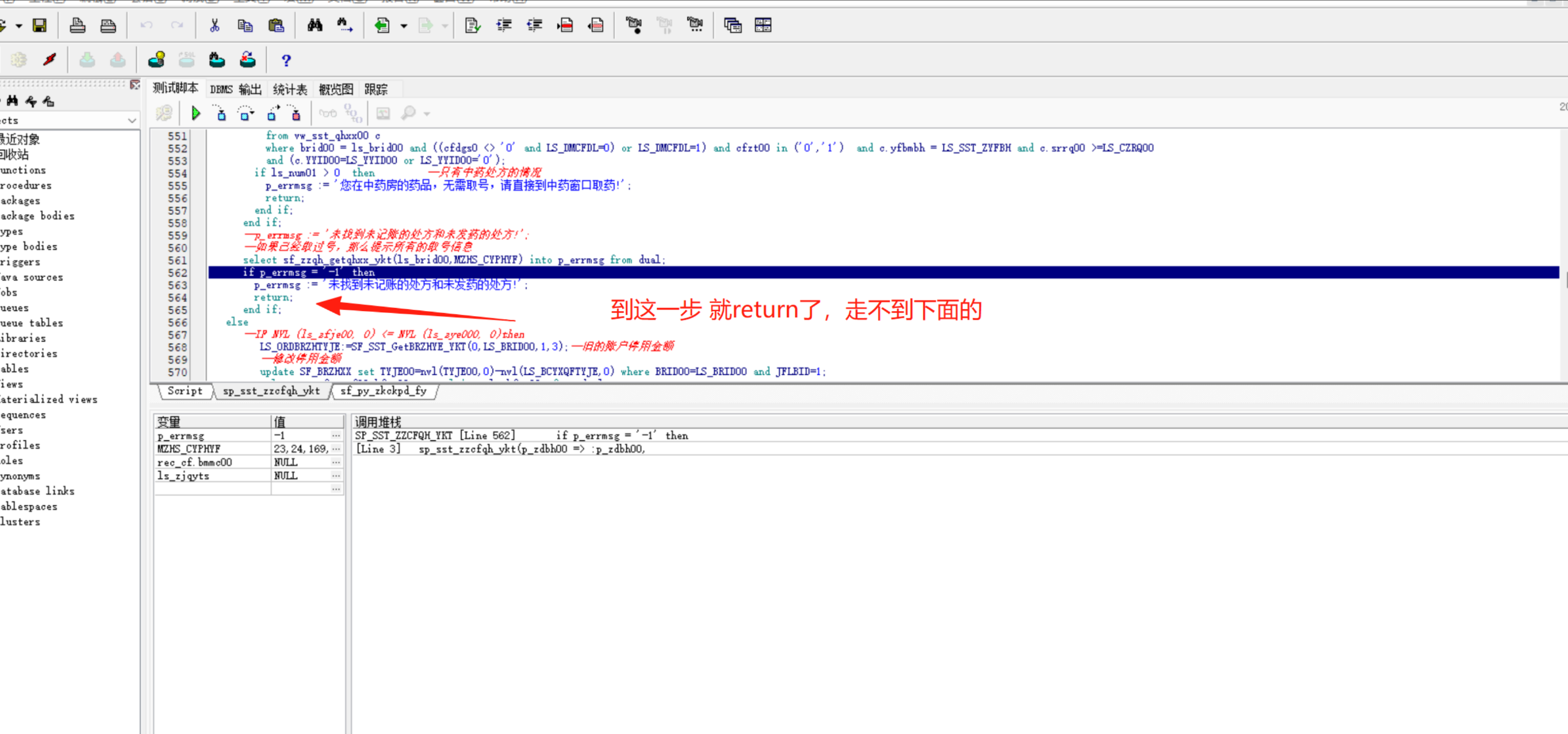Click the Paste clipboard icon

276,25
